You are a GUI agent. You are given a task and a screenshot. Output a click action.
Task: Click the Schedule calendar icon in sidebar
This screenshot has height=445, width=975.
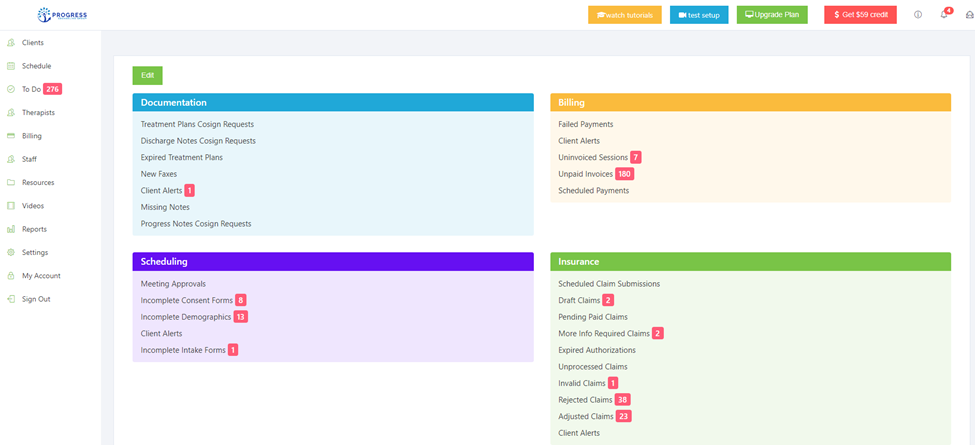coord(11,66)
